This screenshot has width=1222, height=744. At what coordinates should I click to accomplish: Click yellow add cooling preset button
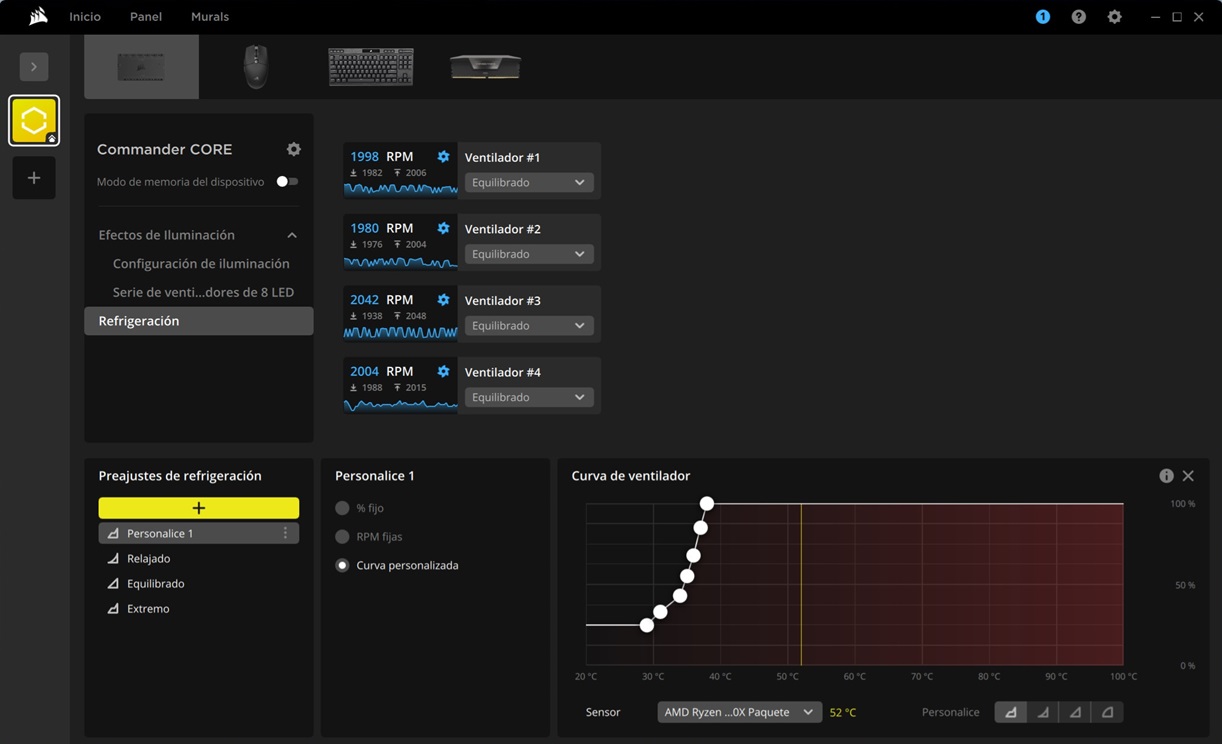tap(198, 508)
